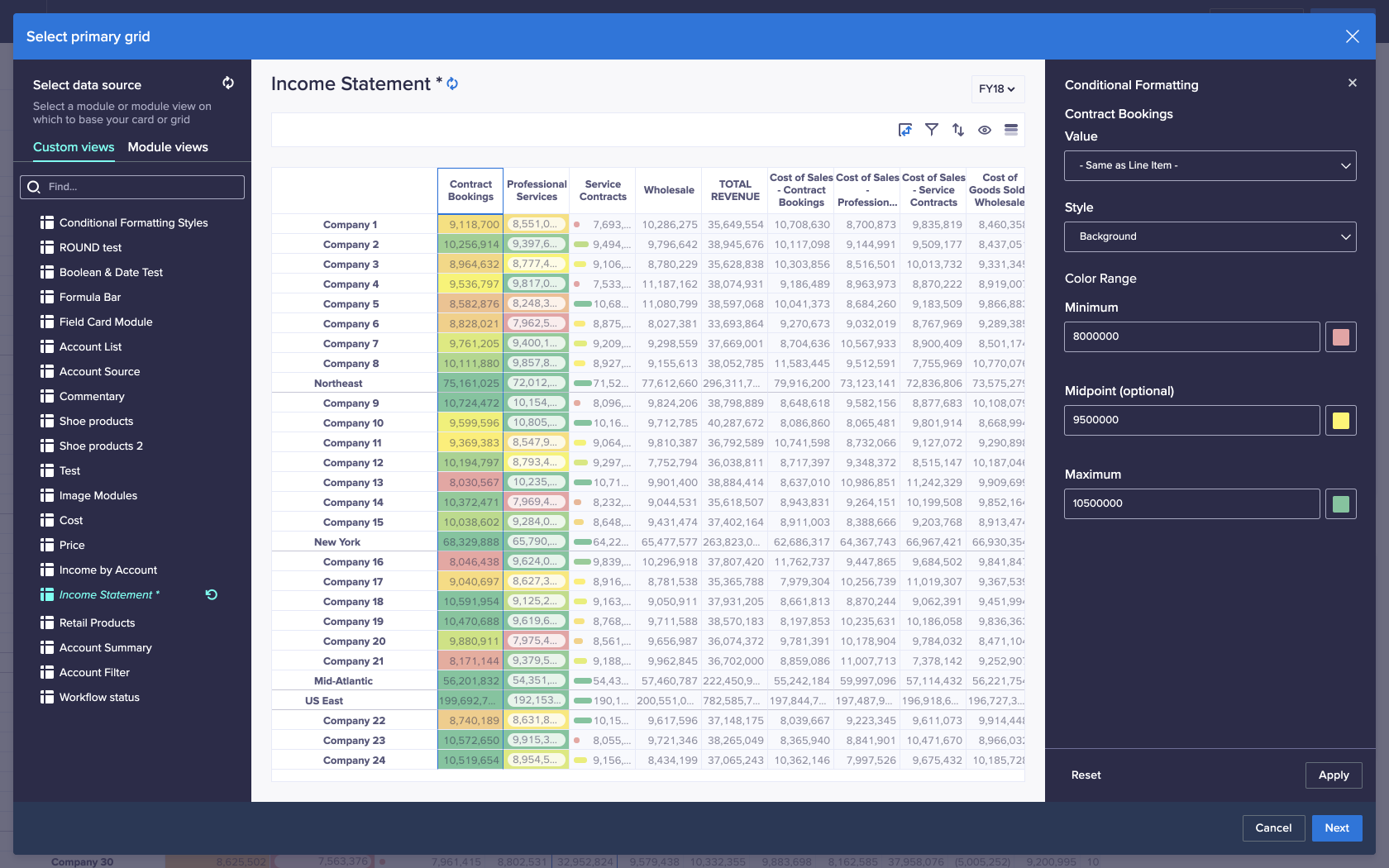Image resolution: width=1389 pixels, height=868 pixels.
Task: Toggle the show/hide eye icon in grid toolbar
Action: point(985,130)
